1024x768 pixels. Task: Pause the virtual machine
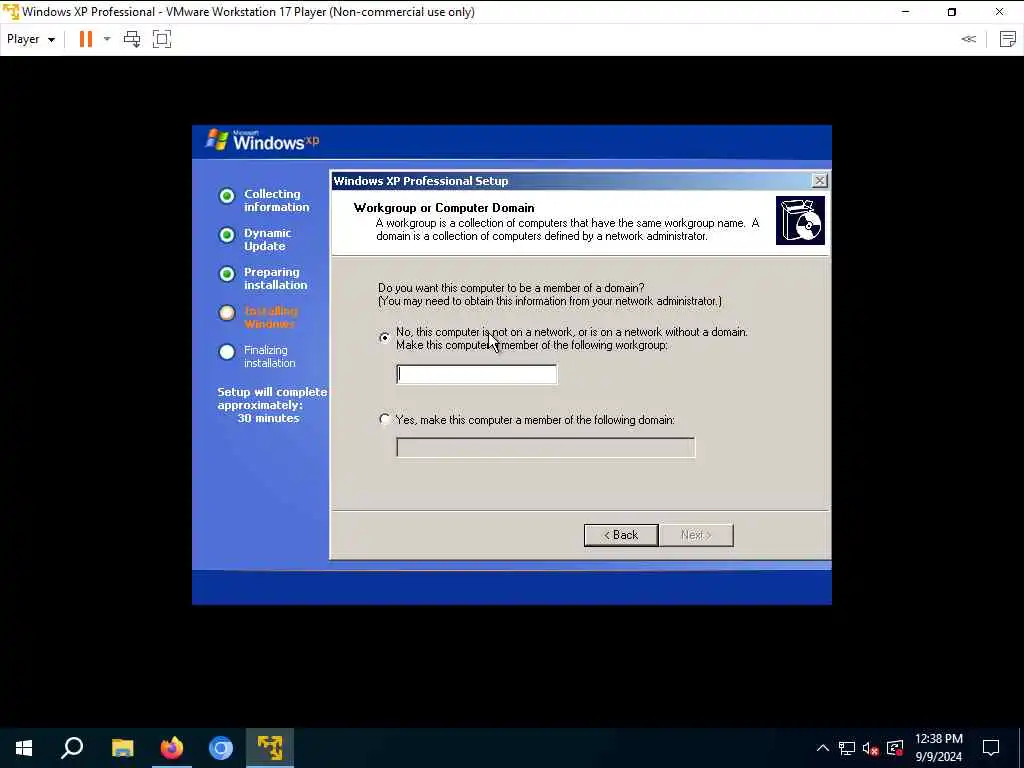point(86,39)
